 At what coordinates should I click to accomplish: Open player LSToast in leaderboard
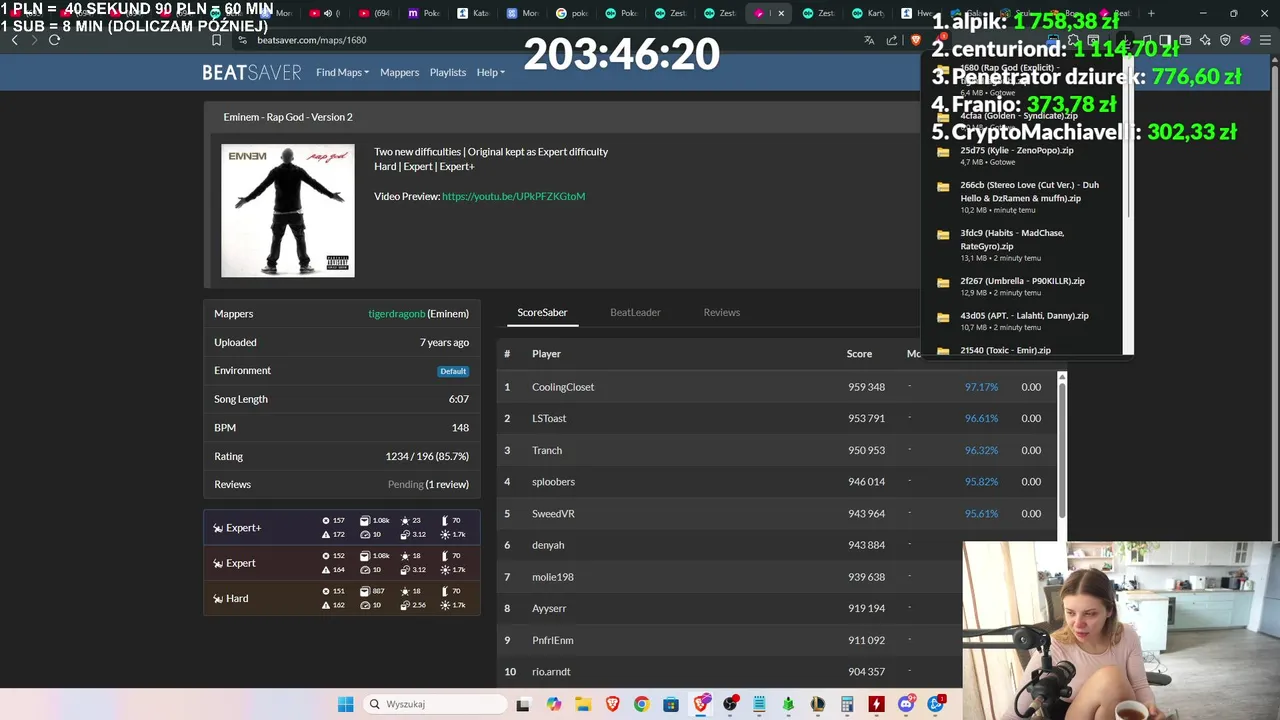click(x=549, y=418)
